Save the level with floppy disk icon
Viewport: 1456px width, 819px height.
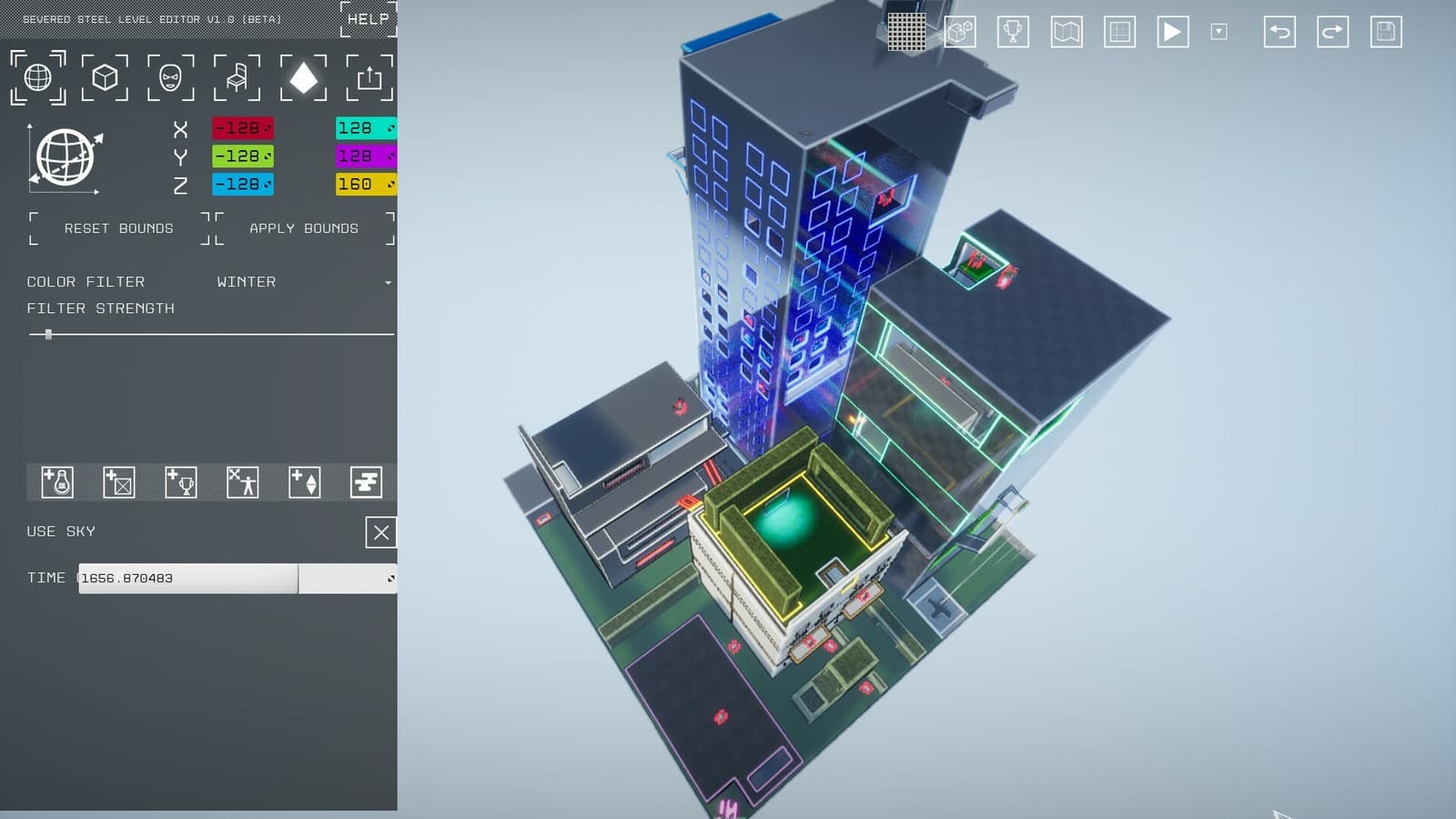(1386, 32)
